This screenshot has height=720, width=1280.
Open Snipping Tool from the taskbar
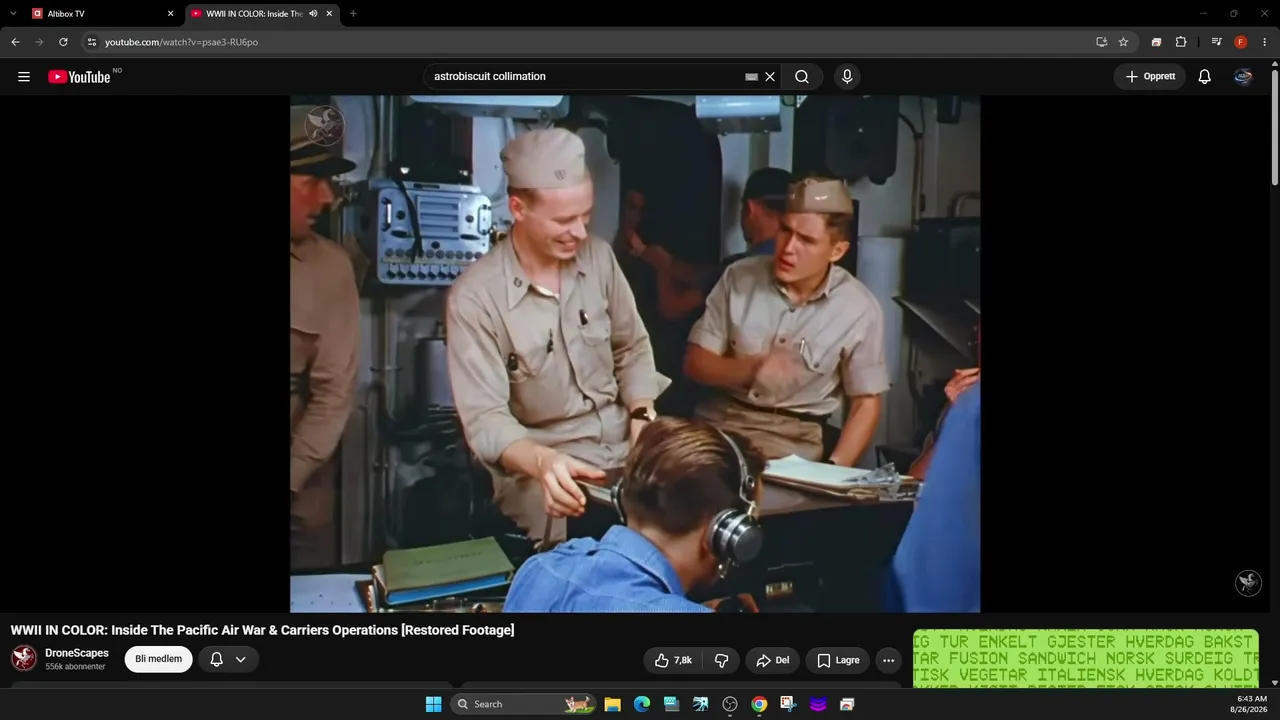tap(788, 704)
